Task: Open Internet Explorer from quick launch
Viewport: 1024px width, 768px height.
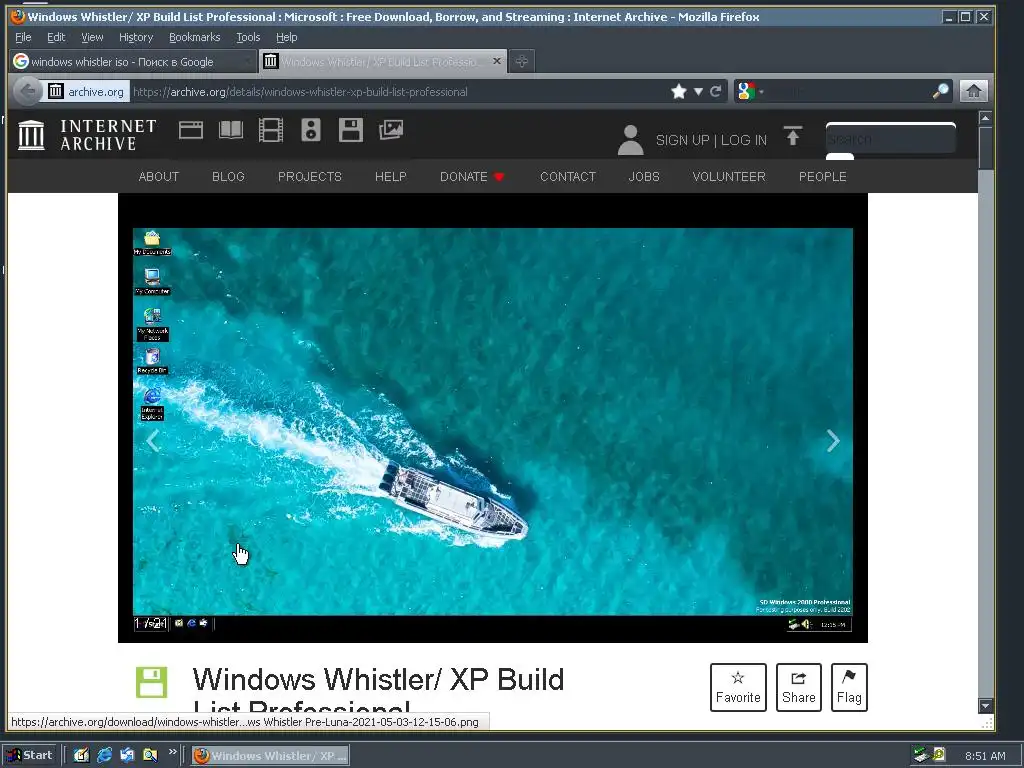Action: [104, 755]
